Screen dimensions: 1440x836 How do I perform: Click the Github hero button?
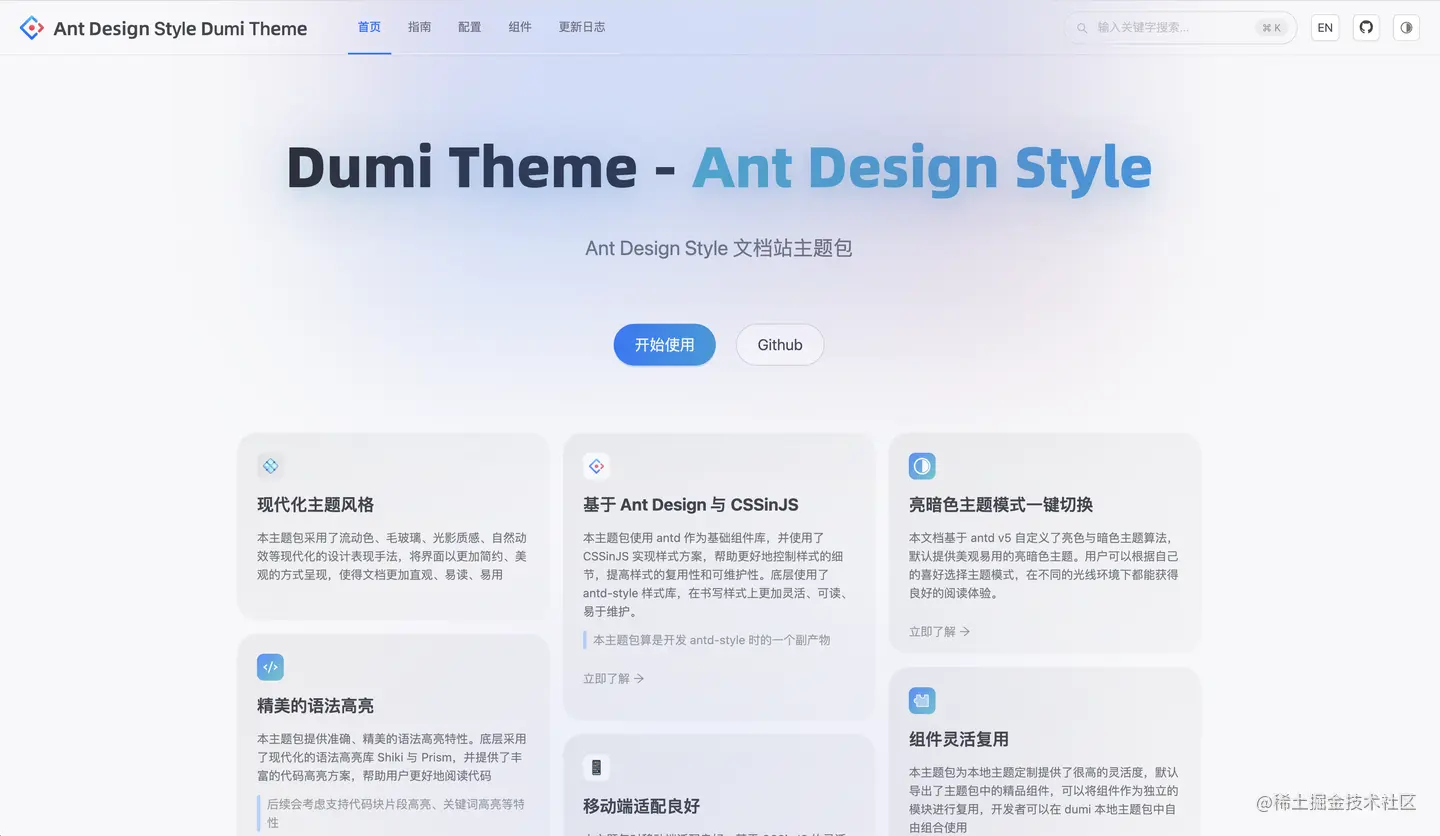pyautogui.click(x=780, y=345)
